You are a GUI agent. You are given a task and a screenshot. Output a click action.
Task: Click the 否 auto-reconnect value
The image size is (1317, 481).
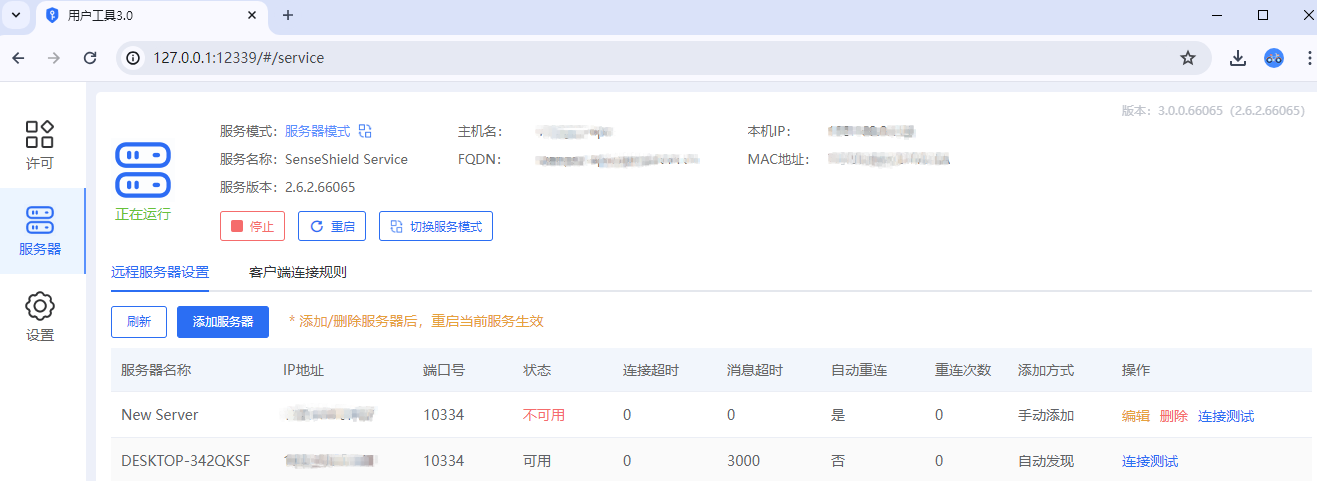tap(838, 461)
